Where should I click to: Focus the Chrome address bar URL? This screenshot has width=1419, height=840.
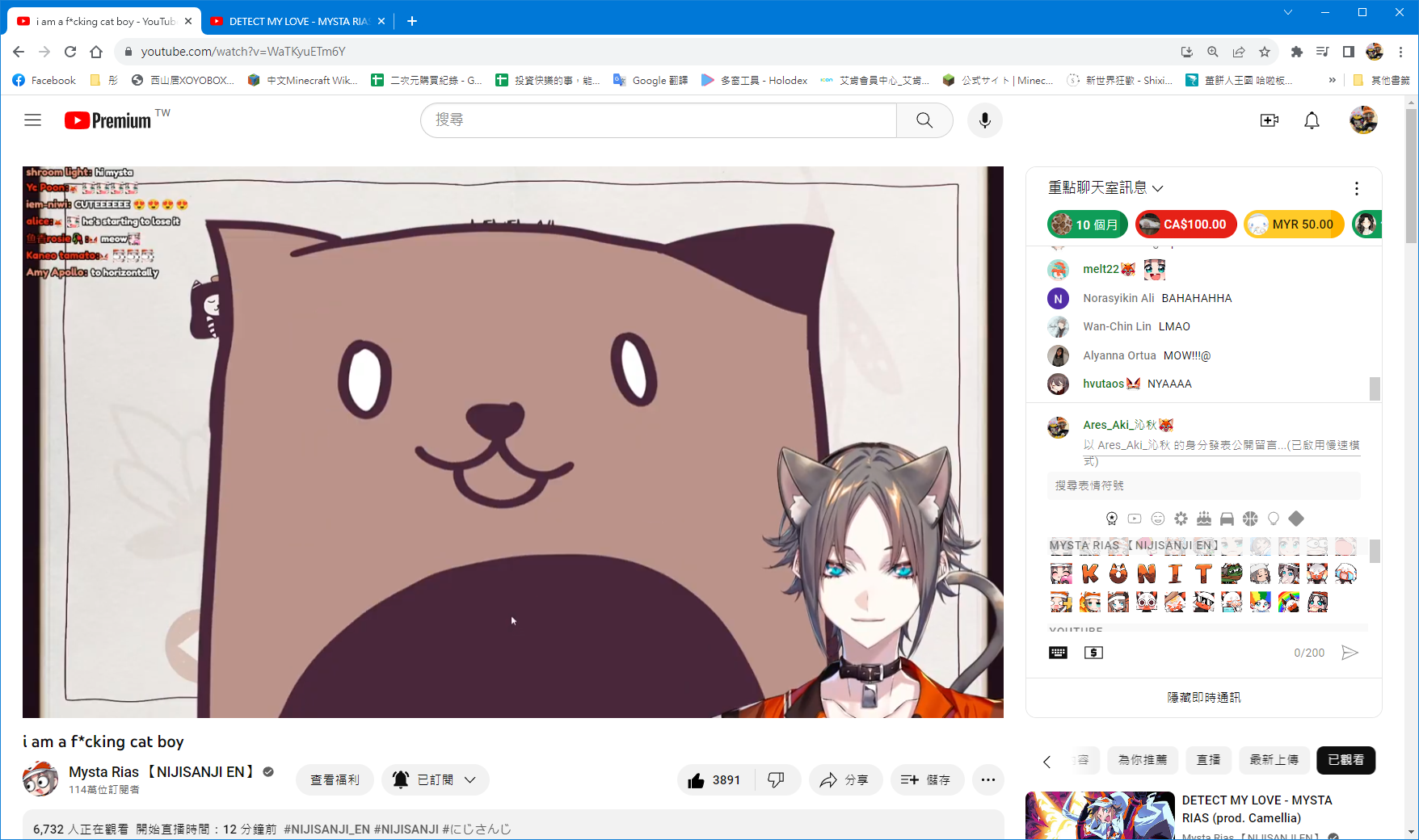(243, 52)
